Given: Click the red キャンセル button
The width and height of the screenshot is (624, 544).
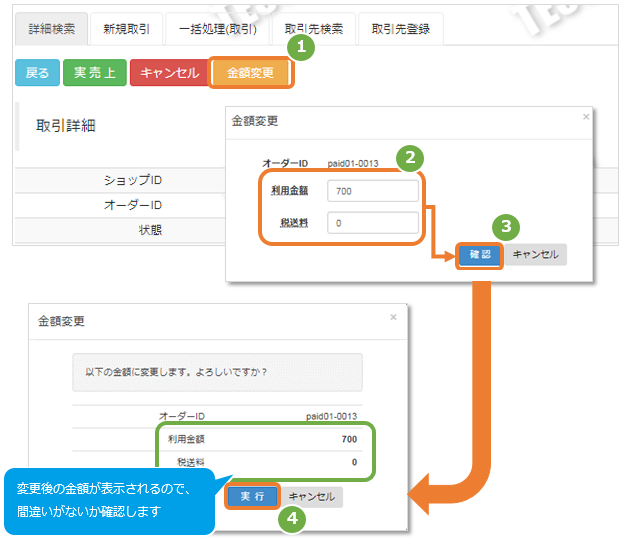Looking at the screenshot, I should (x=170, y=73).
